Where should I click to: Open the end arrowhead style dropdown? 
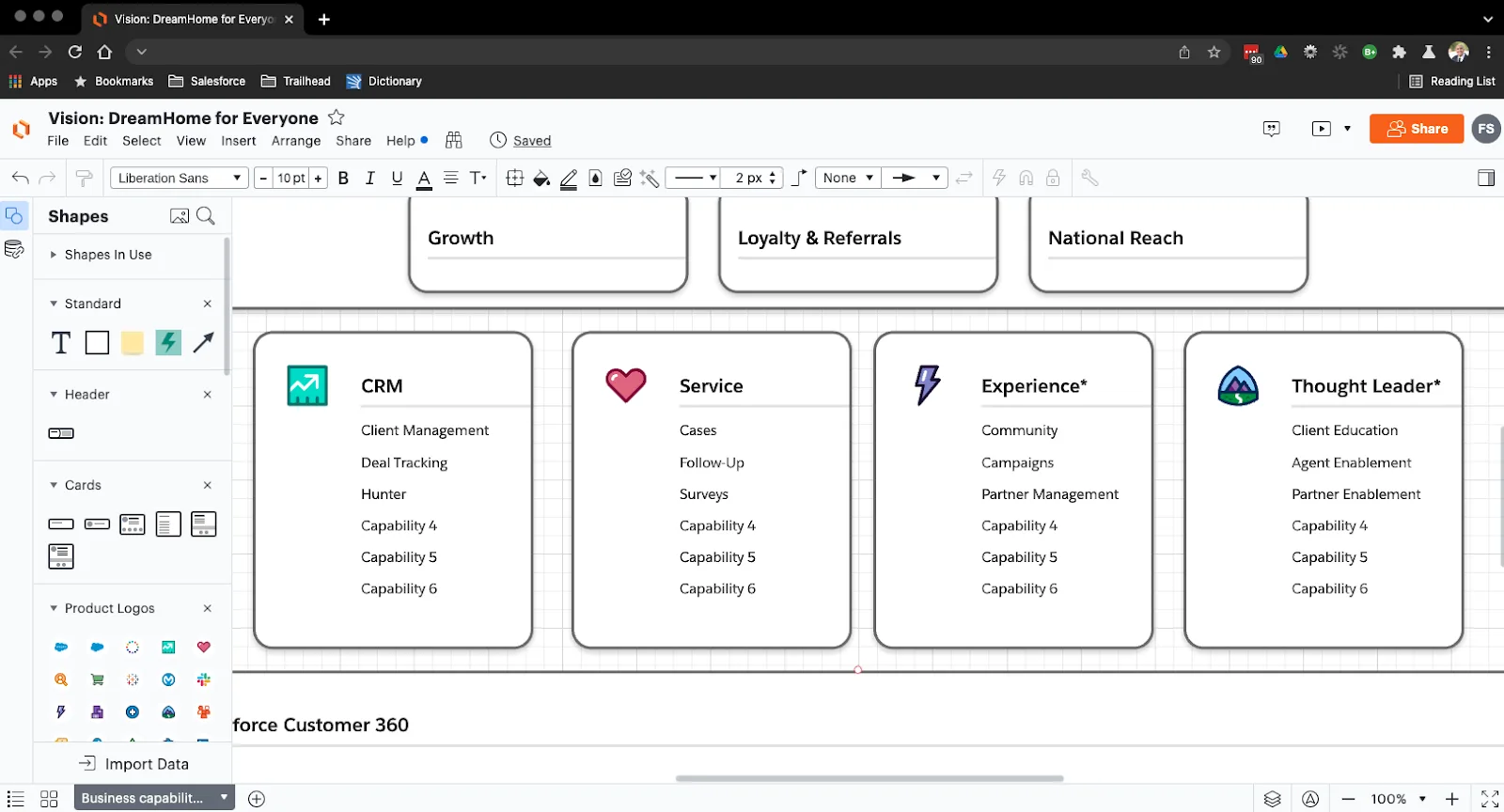[x=915, y=178]
